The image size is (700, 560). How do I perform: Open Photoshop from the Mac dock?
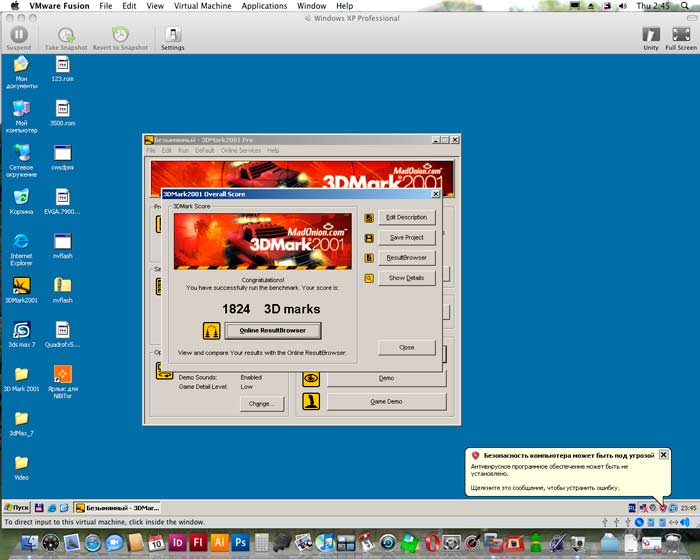pos(240,543)
